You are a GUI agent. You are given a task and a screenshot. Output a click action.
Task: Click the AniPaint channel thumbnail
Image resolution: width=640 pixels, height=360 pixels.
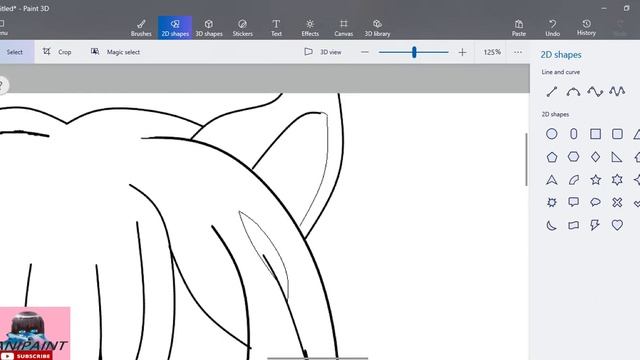point(35,333)
